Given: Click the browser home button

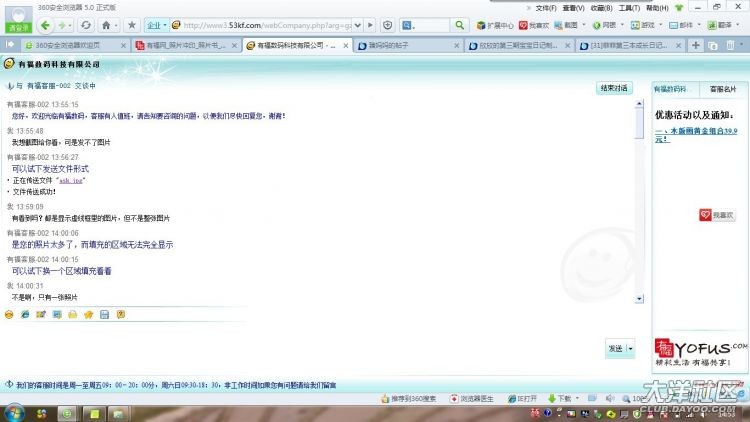Looking at the screenshot, I should [107, 24].
